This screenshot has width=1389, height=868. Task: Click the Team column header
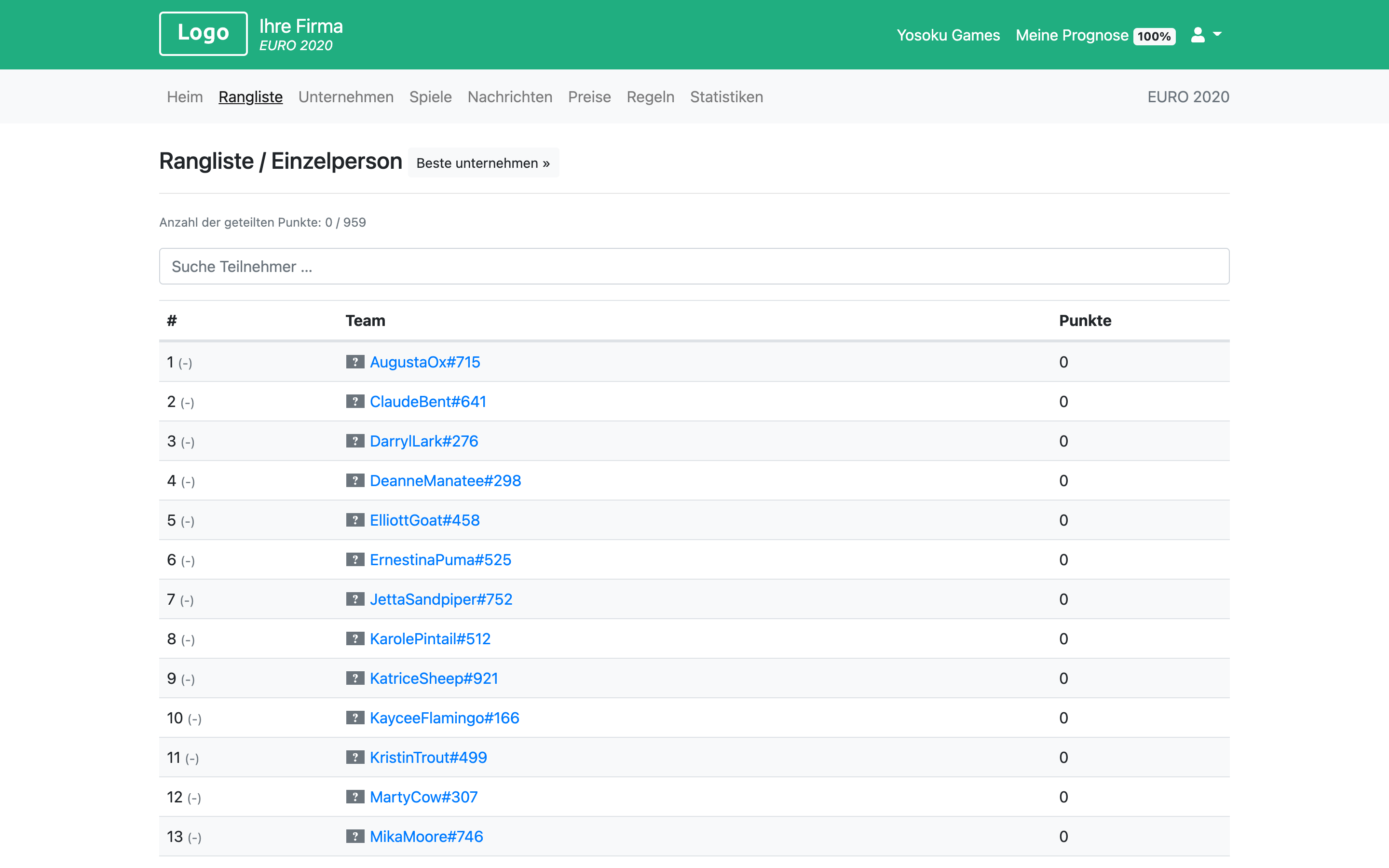tap(365, 320)
